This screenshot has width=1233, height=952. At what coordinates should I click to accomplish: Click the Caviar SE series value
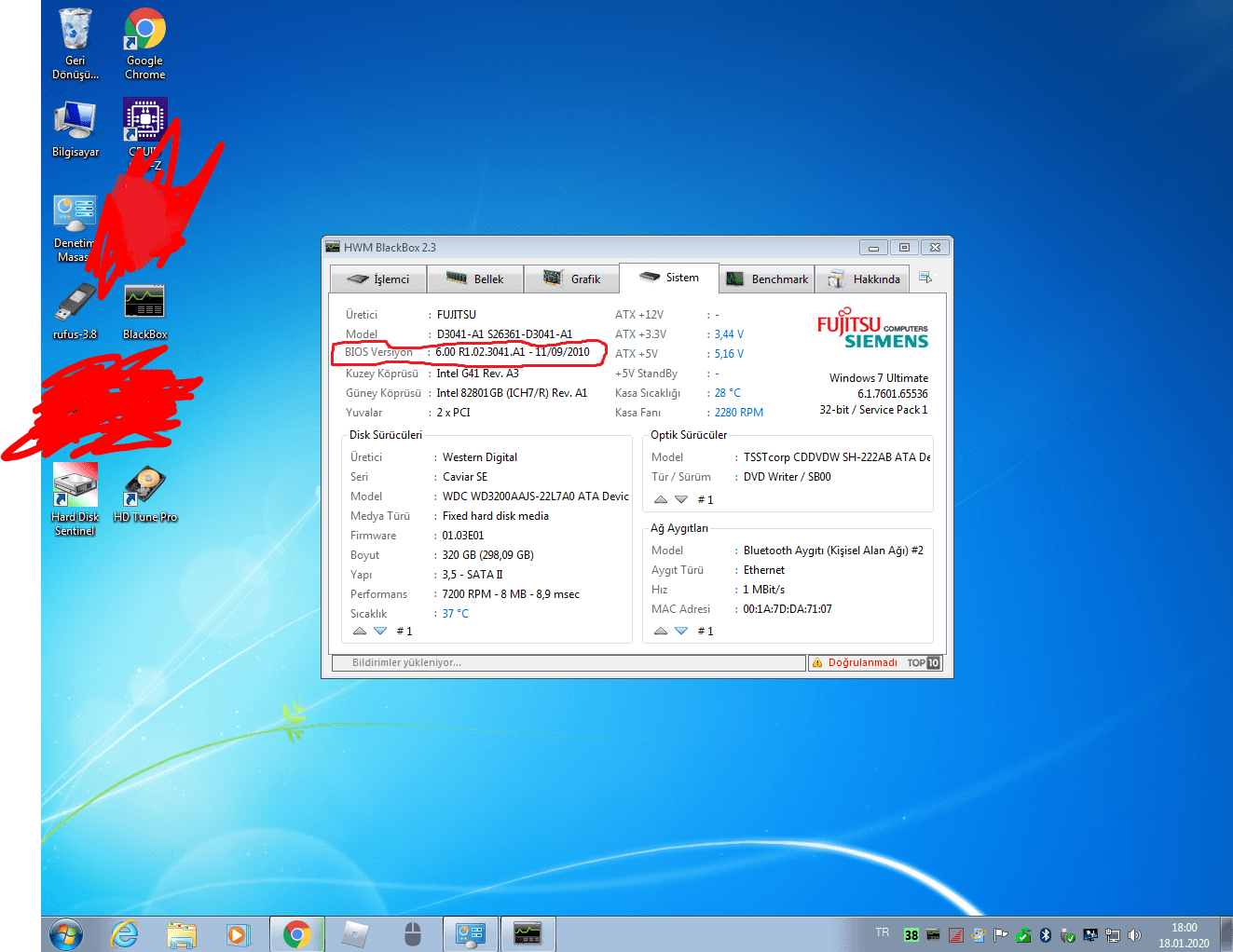(465, 477)
